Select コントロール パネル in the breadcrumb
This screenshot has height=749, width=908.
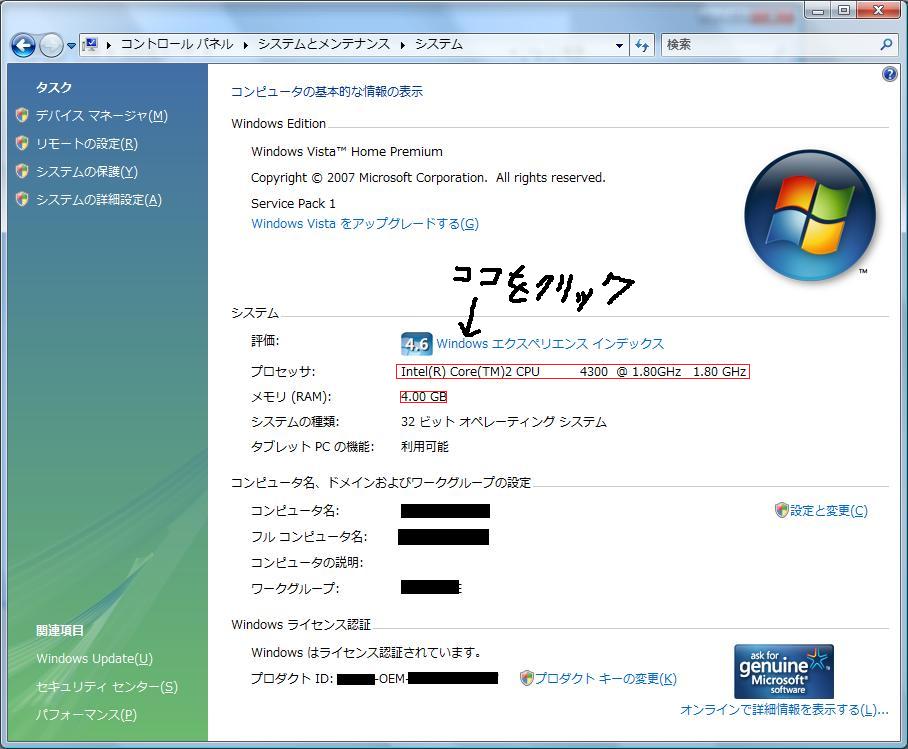(x=177, y=44)
